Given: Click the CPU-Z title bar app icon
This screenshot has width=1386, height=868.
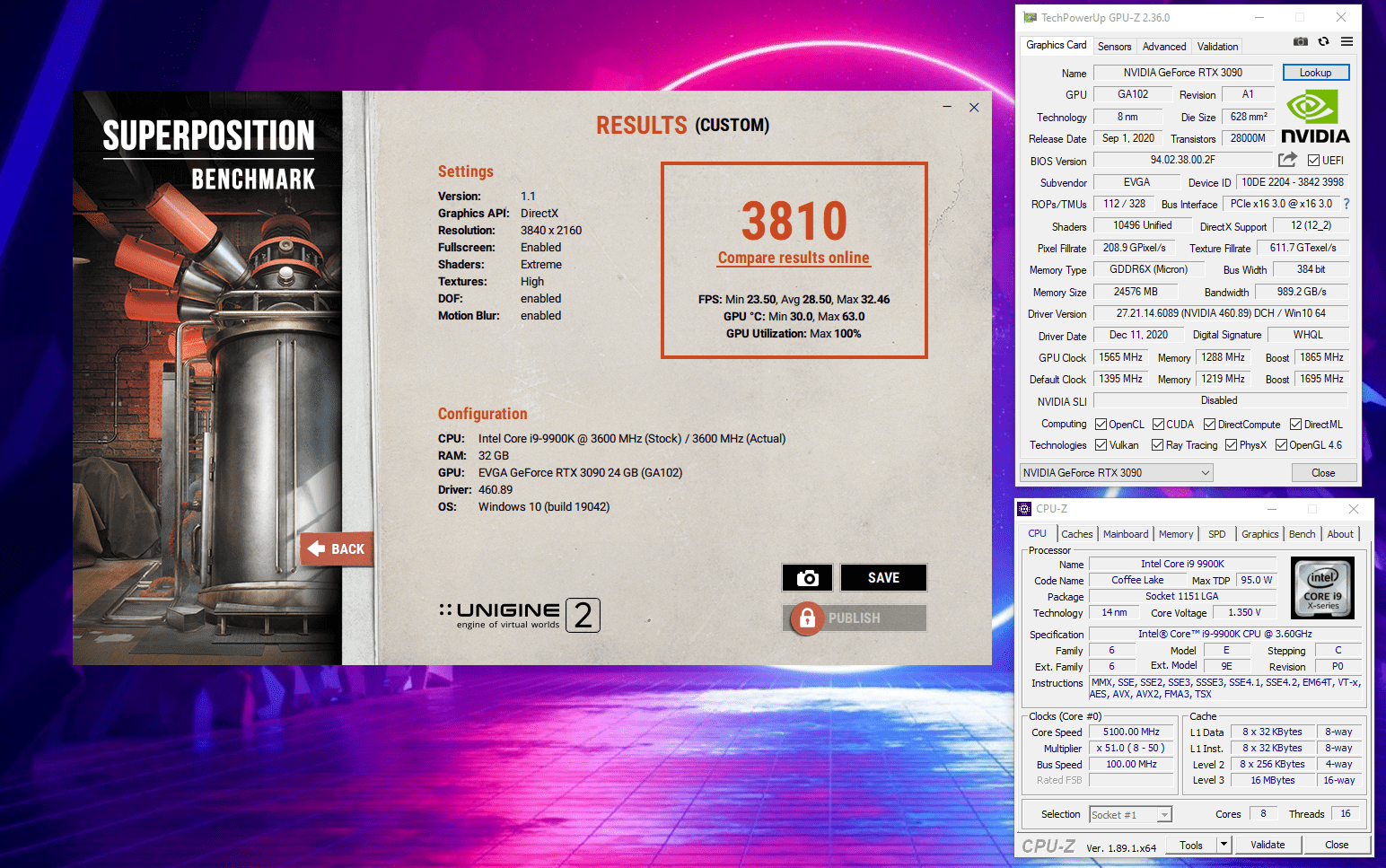Looking at the screenshot, I should (x=1024, y=509).
